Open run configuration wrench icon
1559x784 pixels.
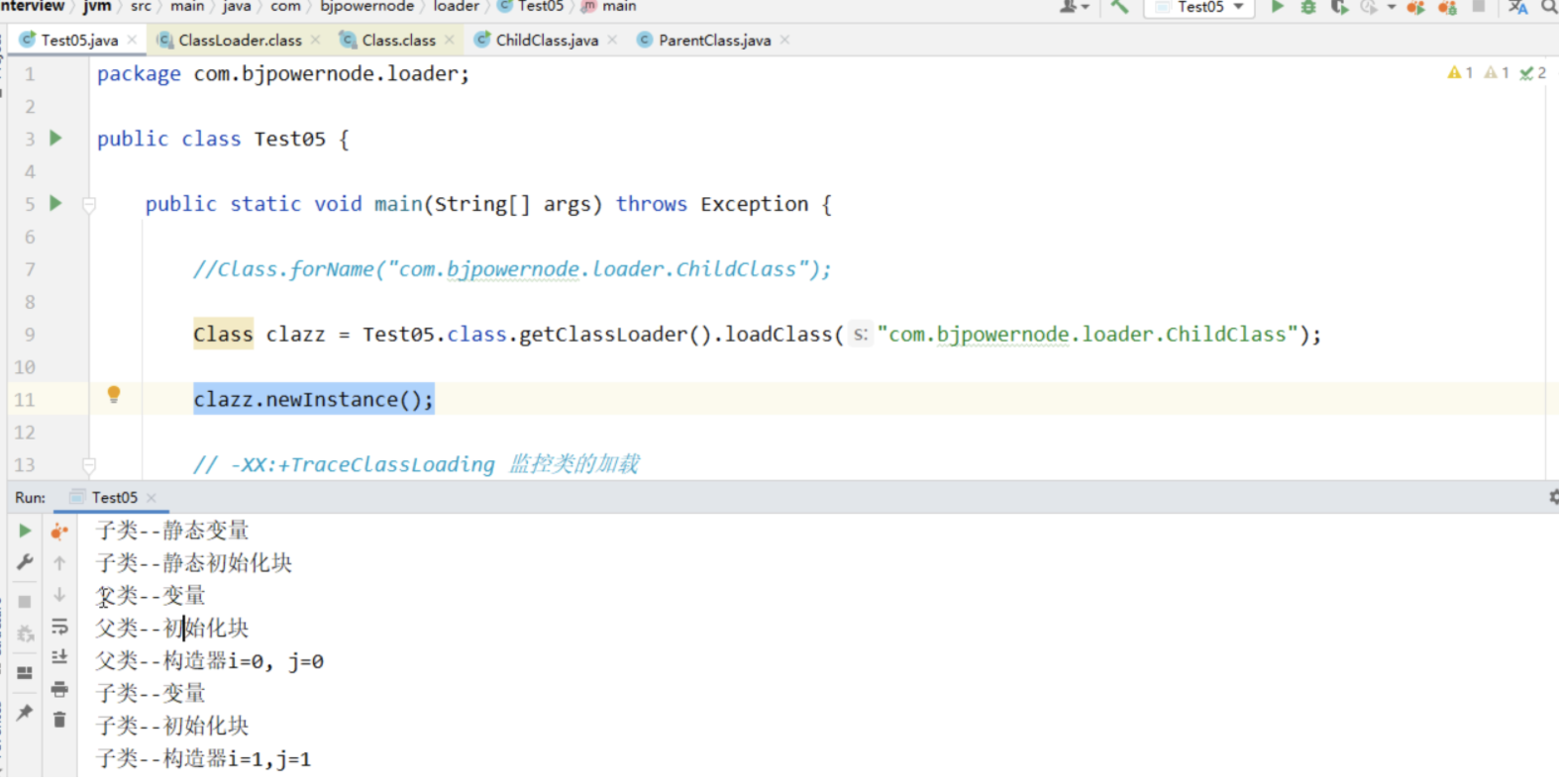25,562
